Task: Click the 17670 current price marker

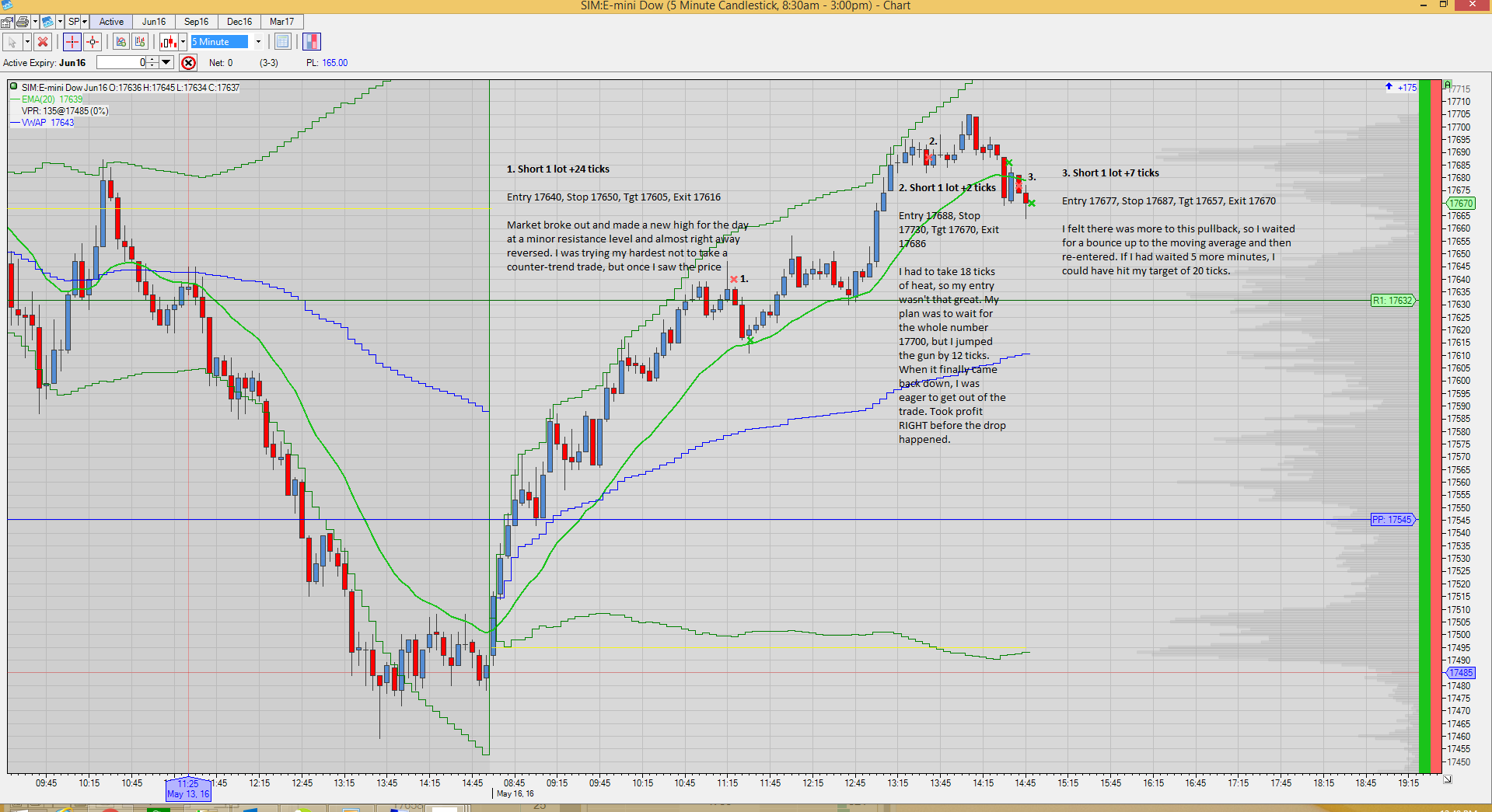Action: click(x=1460, y=204)
